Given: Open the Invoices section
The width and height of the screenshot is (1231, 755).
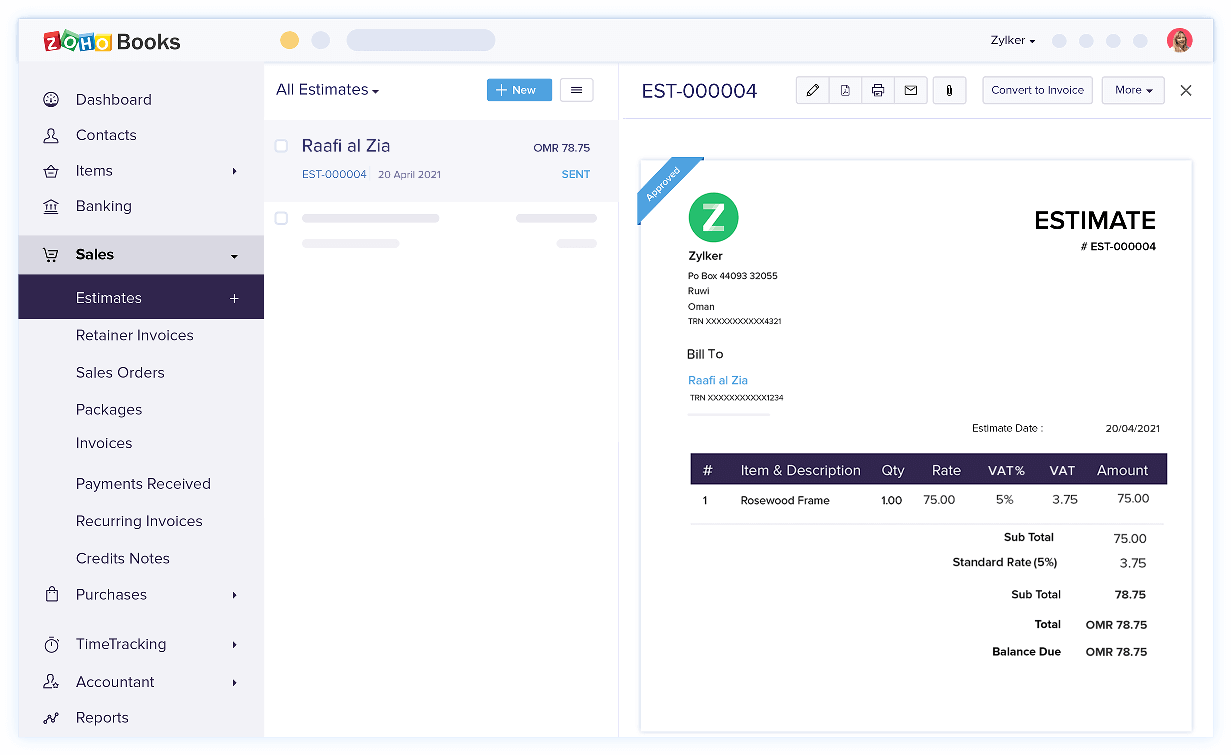Looking at the screenshot, I should pos(104,443).
